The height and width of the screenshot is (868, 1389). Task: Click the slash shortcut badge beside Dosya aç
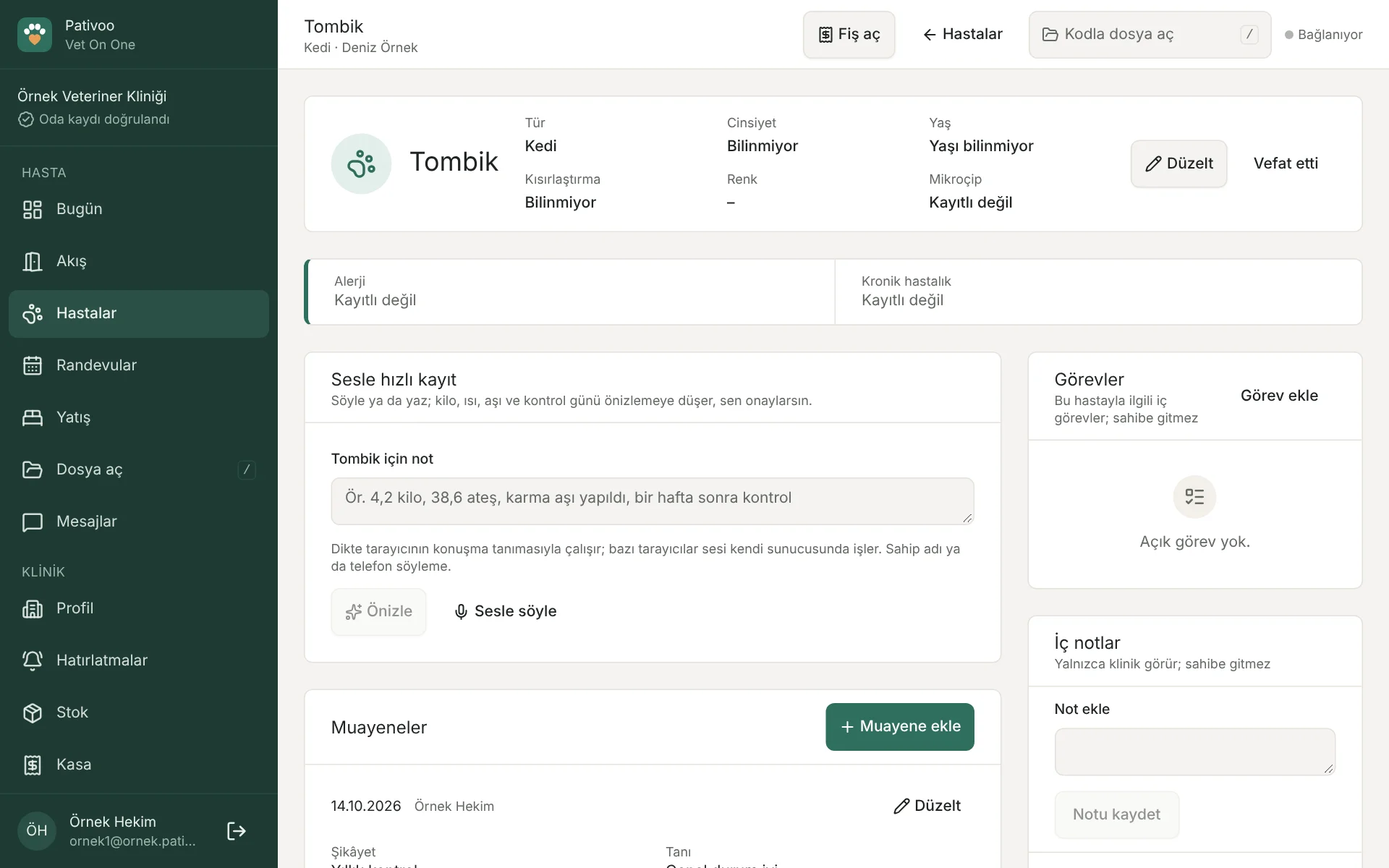pyautogui.click(x=247, y=469)
